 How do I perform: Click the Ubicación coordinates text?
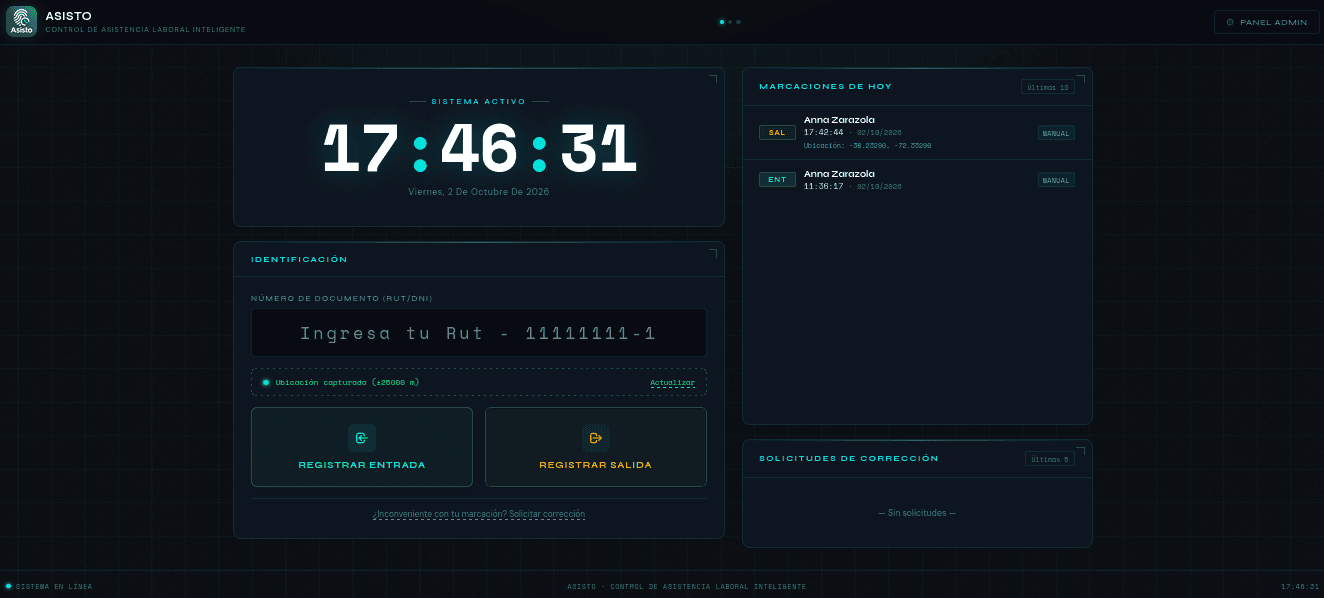point(868,145)
